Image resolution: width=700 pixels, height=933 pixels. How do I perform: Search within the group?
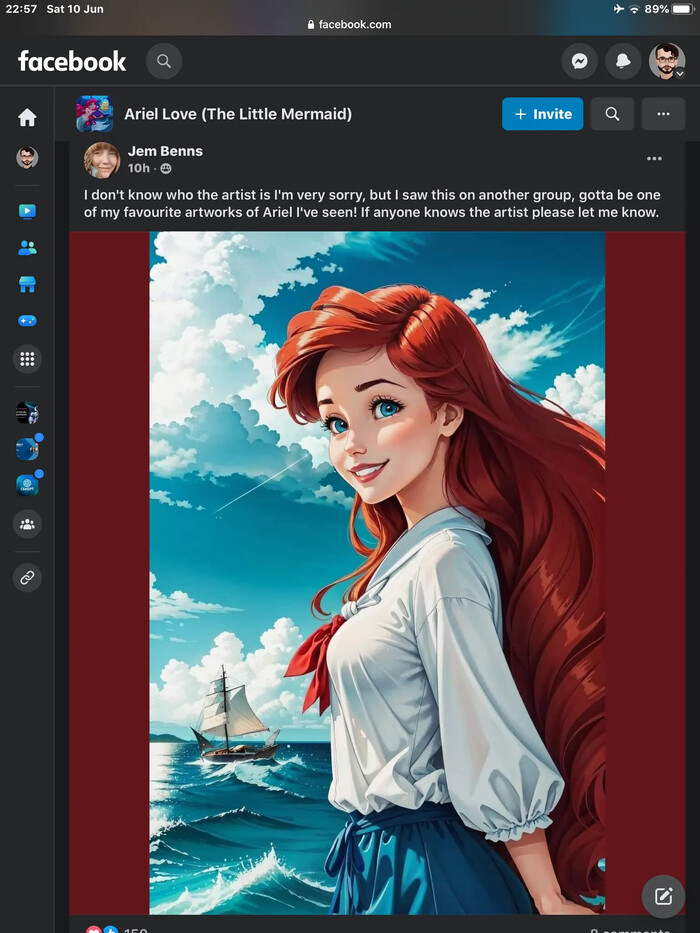pyautogui.click(x=612, y=114)
